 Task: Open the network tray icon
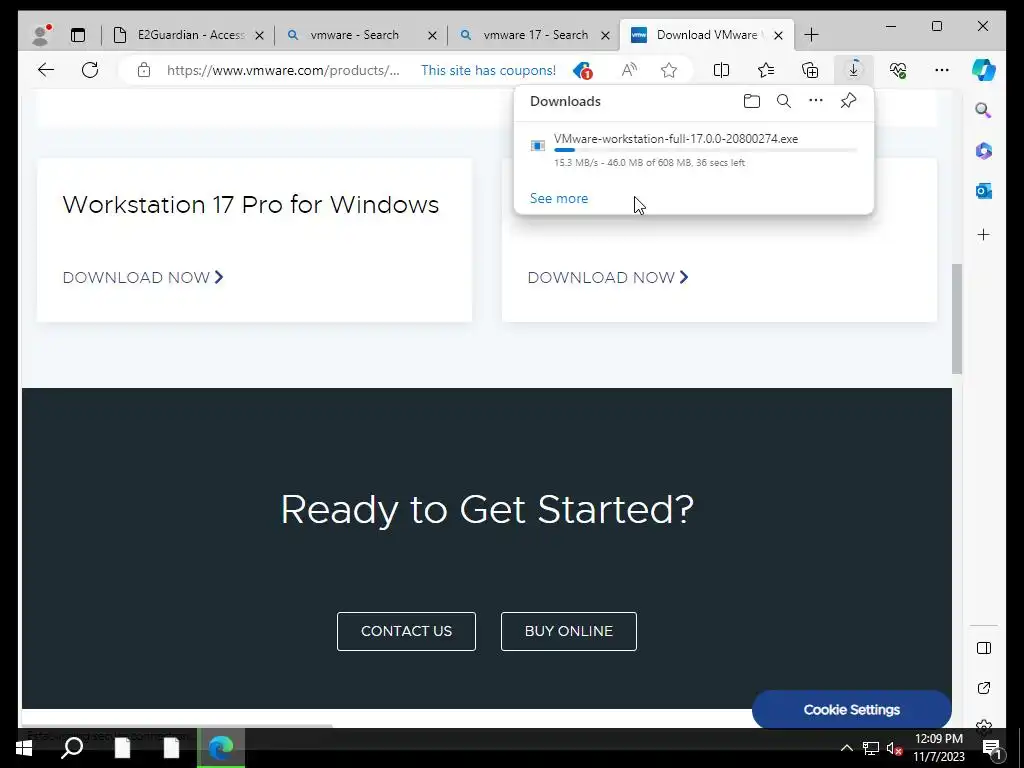[x=871, y=748]
